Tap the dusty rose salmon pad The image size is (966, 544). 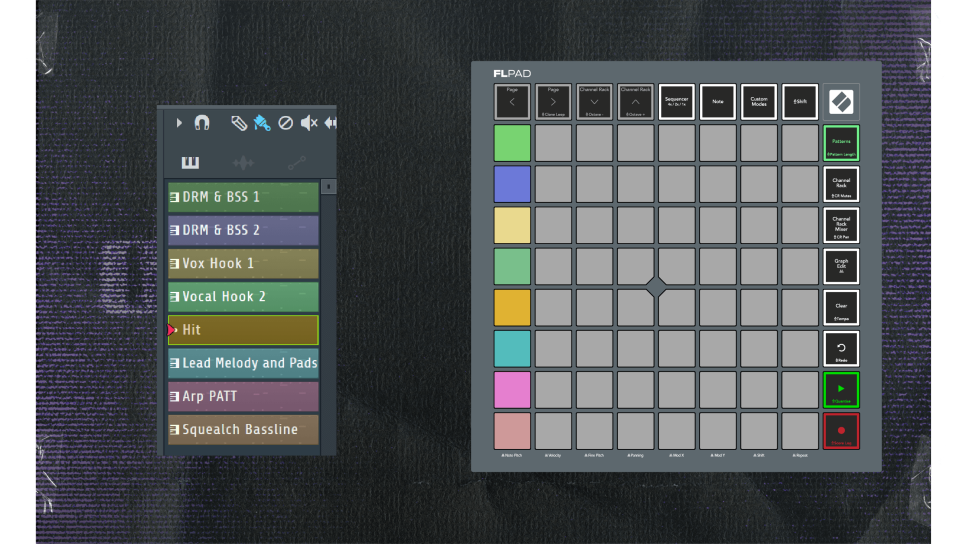pyautogui.click(x=512, y=431)
